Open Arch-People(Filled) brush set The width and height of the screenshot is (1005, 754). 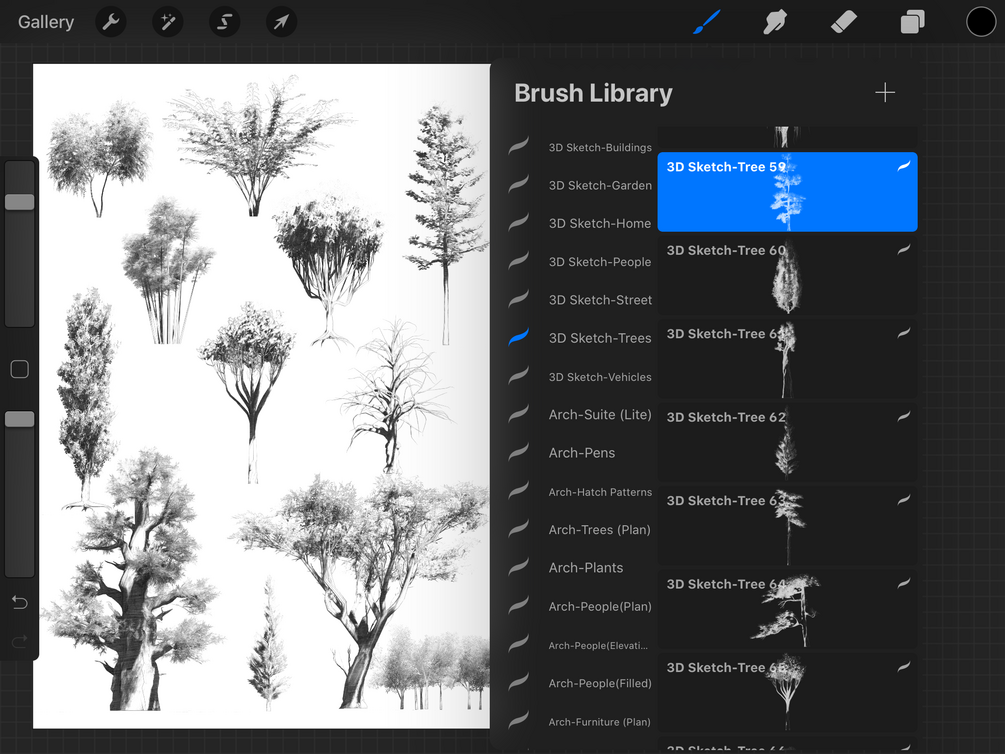pos(599,683)
